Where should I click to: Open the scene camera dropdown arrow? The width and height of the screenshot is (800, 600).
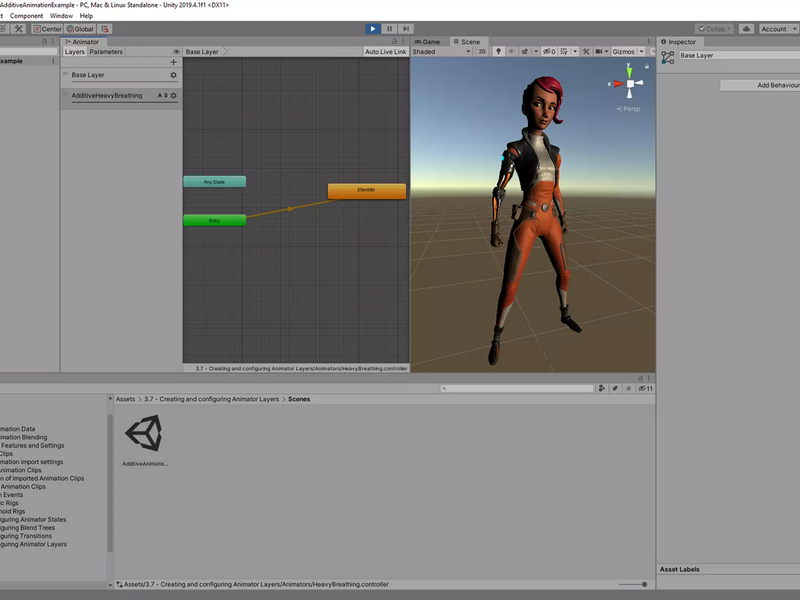606,52
